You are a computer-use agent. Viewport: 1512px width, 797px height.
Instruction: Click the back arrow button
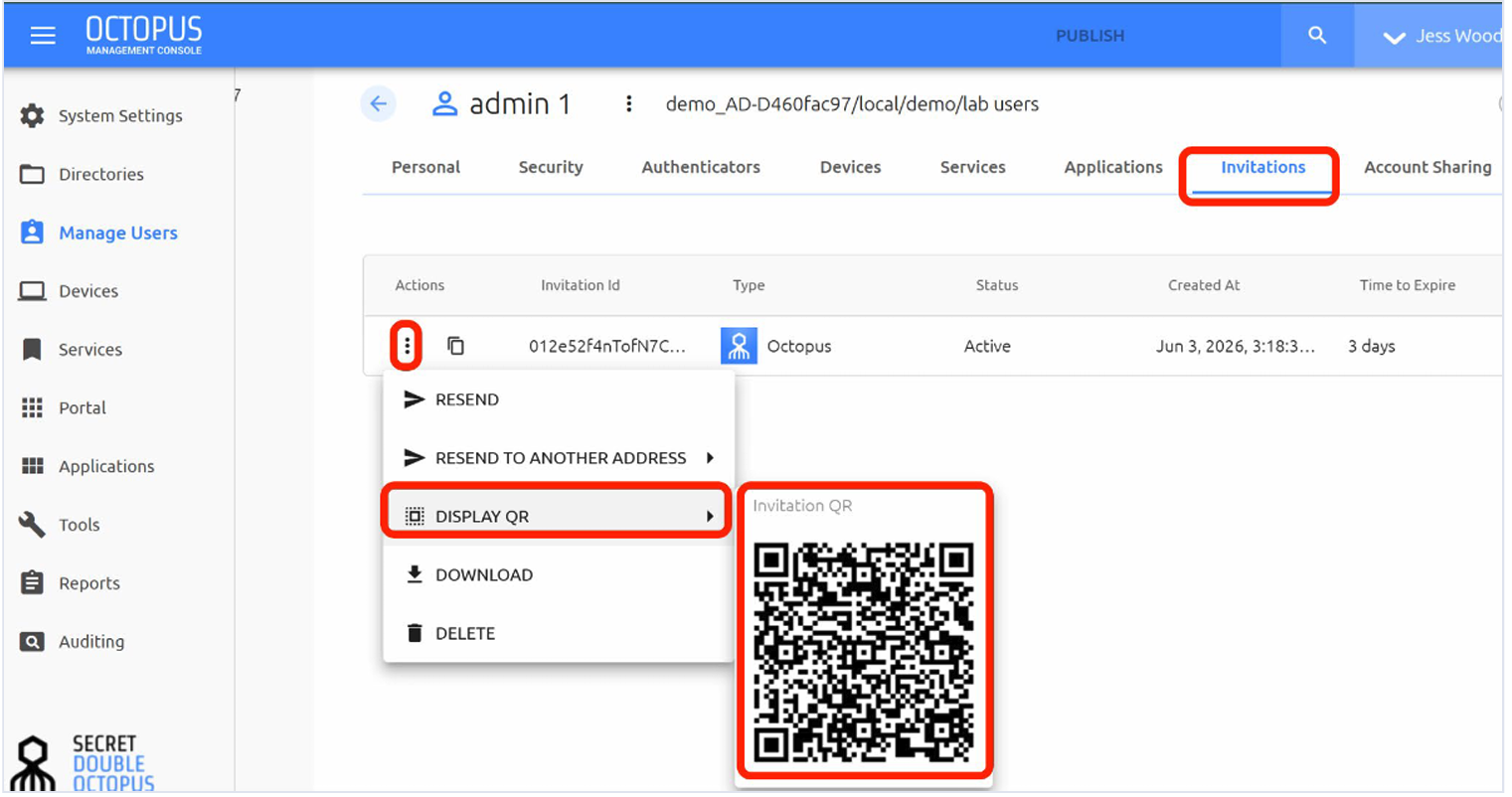[x=378, y=103]
